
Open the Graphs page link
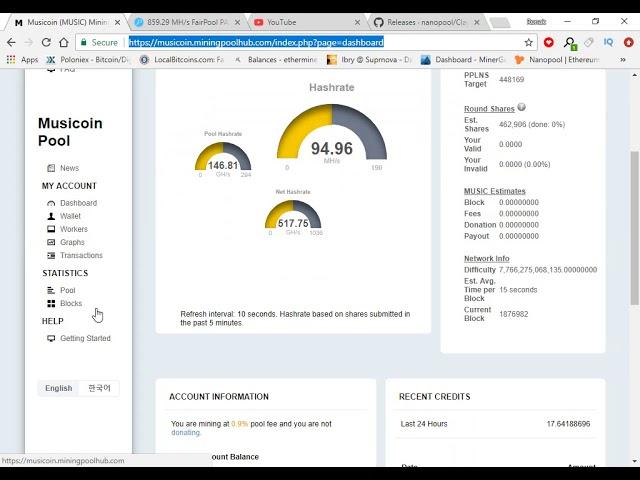72,242
